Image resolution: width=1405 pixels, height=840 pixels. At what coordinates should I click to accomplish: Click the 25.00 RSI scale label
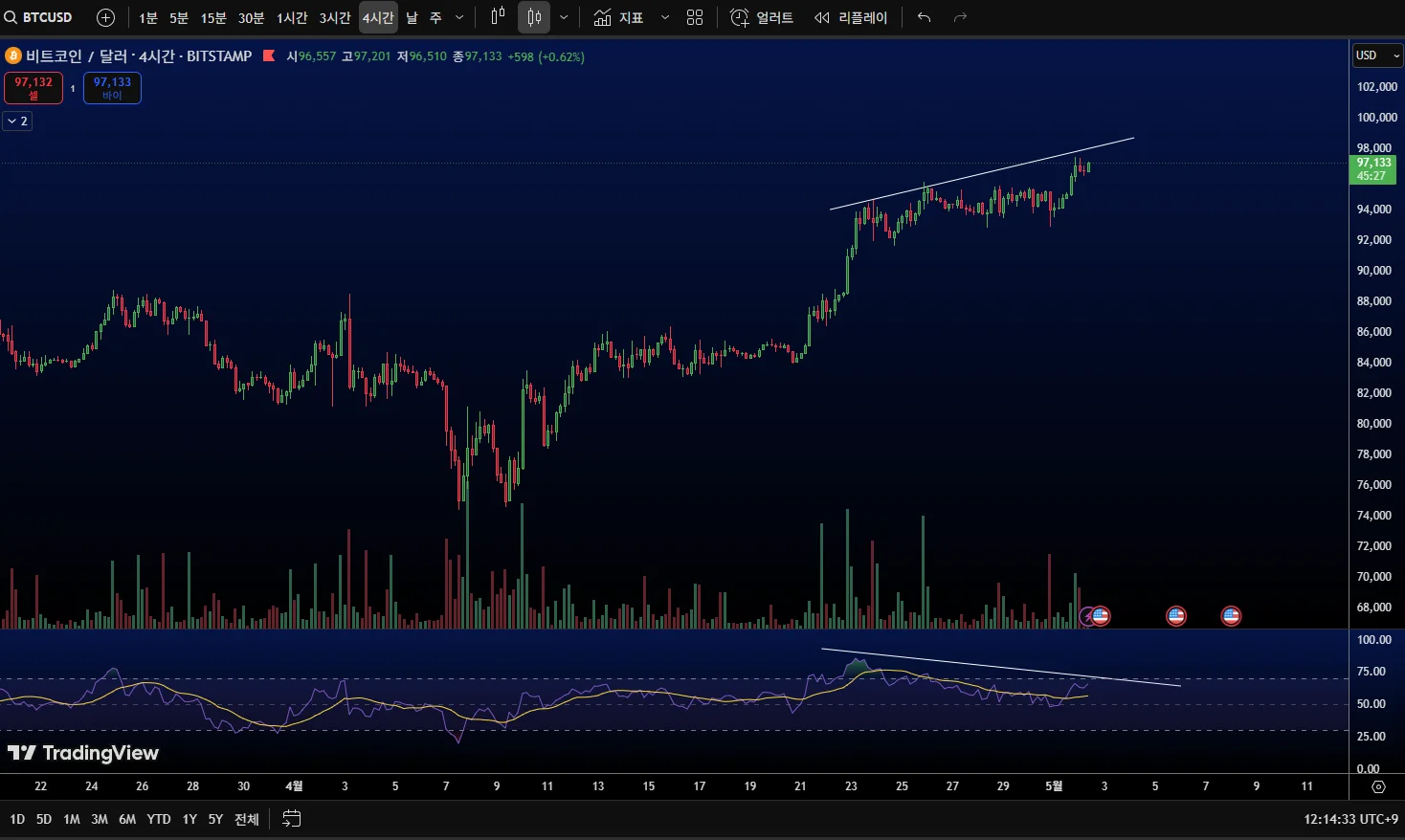coord(1372,737)
